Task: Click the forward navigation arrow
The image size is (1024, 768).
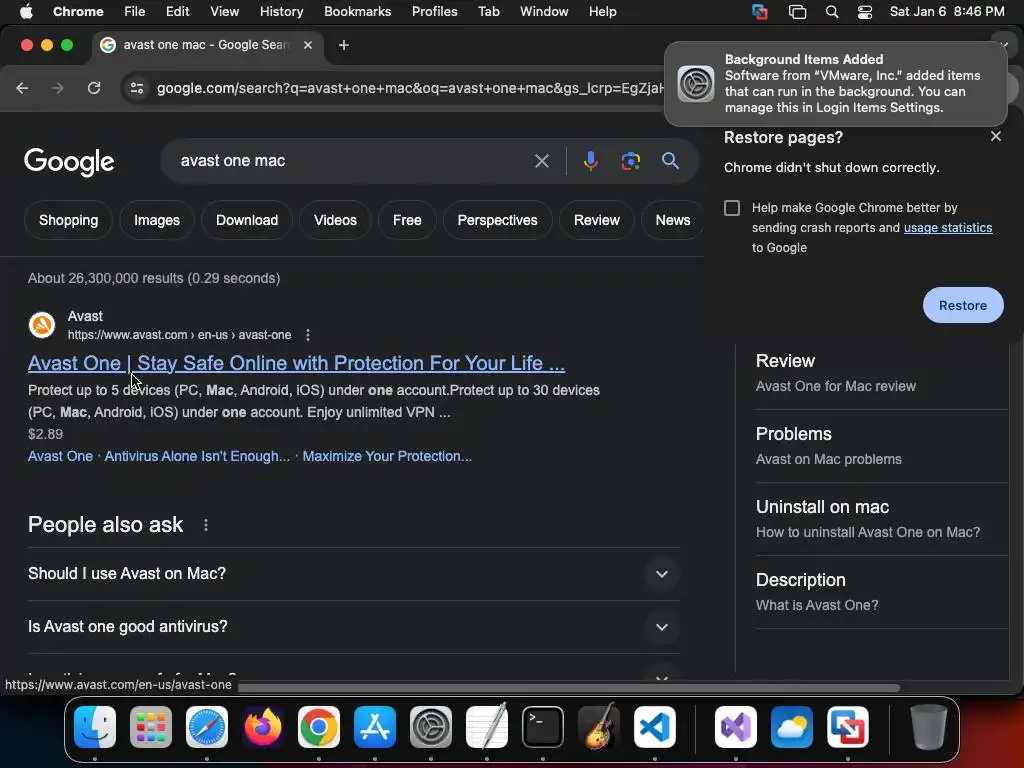Action: point(58,88)
